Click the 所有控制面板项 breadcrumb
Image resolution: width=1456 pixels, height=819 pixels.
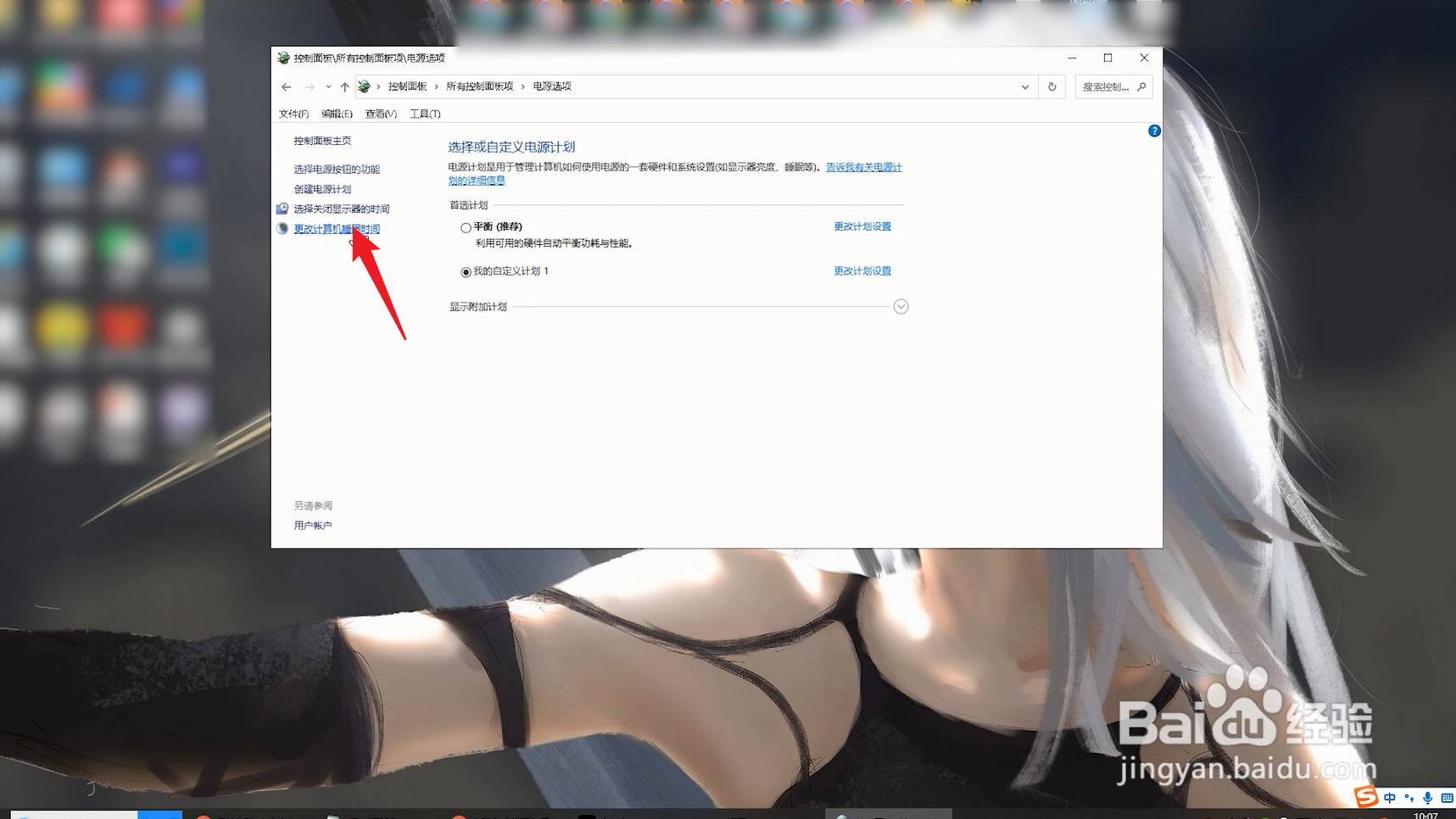pyautogui.click(x=480, y=86)
